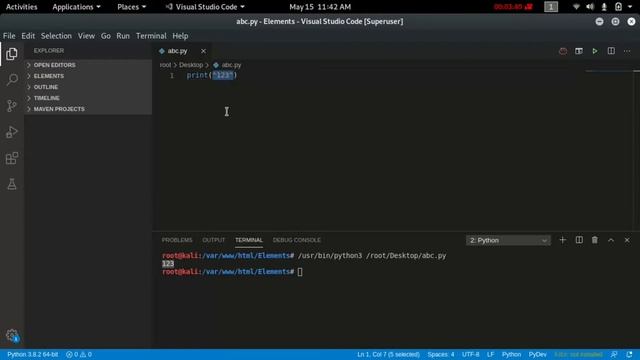Screen dimensions: 640x360
Task: Click Activities in the top bar
Action: pyautogui.click(x=22, y=7)
